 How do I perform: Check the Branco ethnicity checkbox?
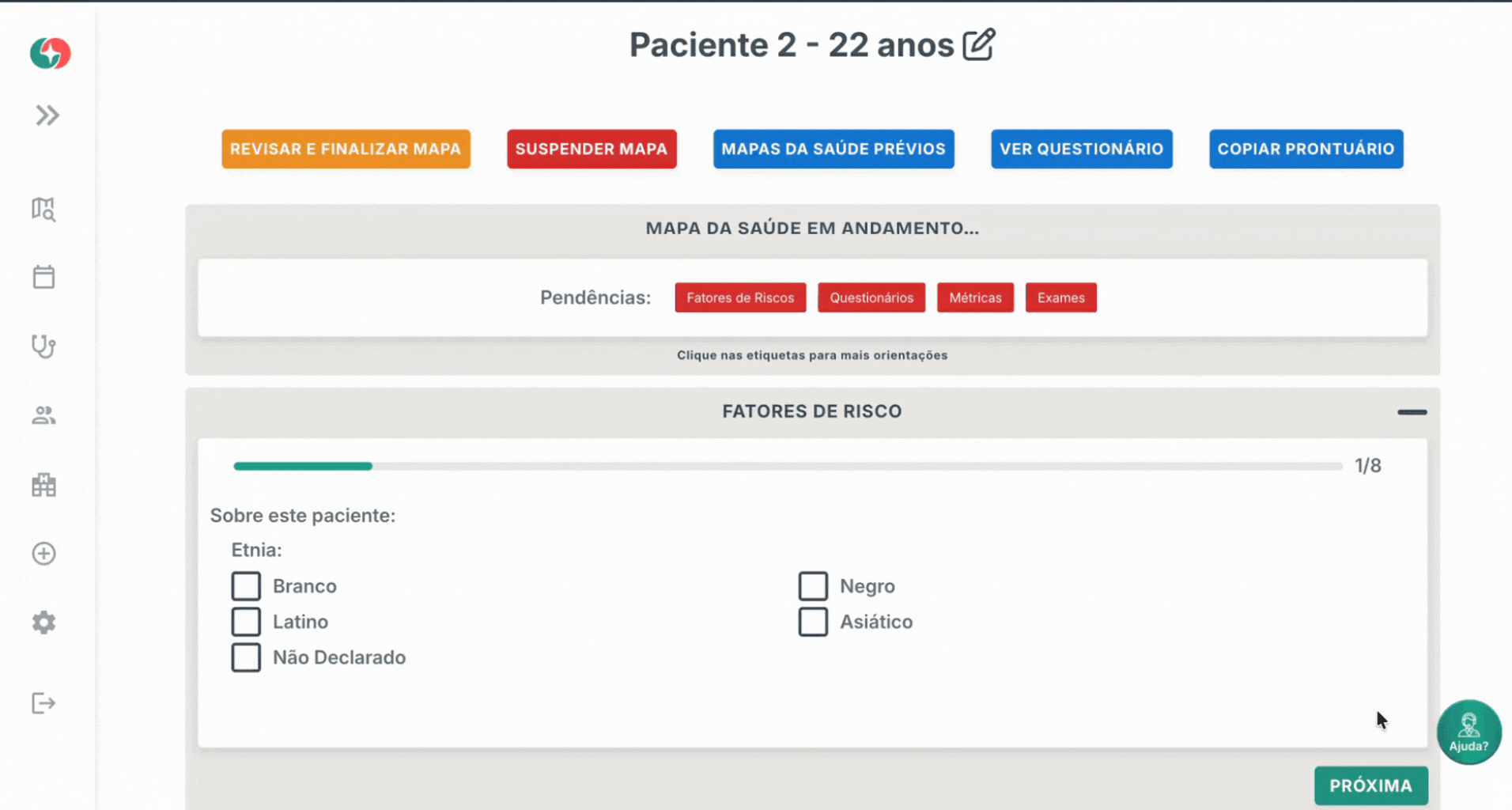point(246,586)
